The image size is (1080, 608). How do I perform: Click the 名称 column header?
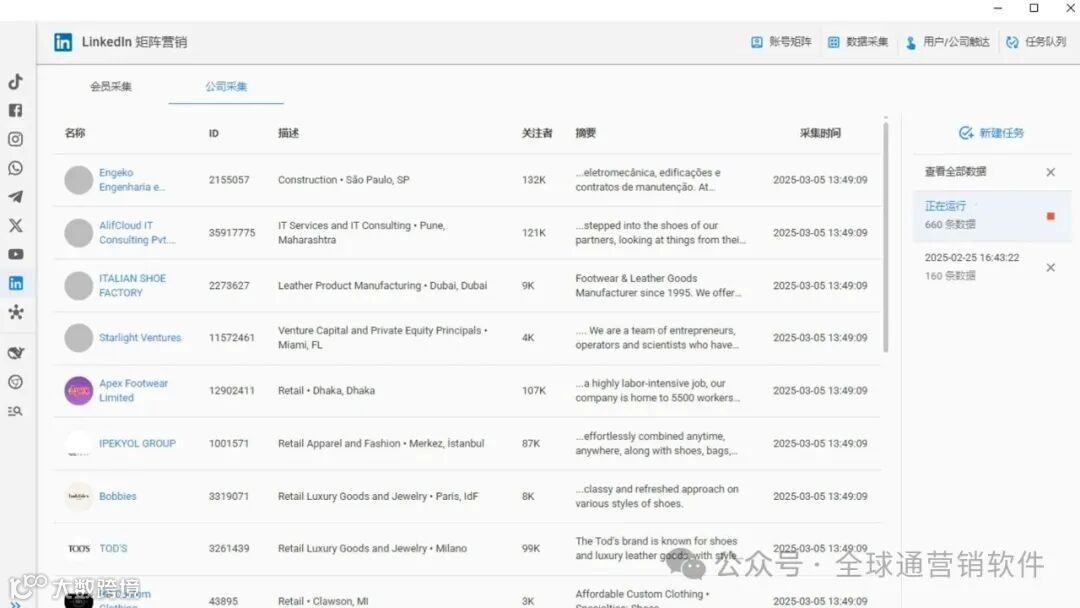point(75,133)
